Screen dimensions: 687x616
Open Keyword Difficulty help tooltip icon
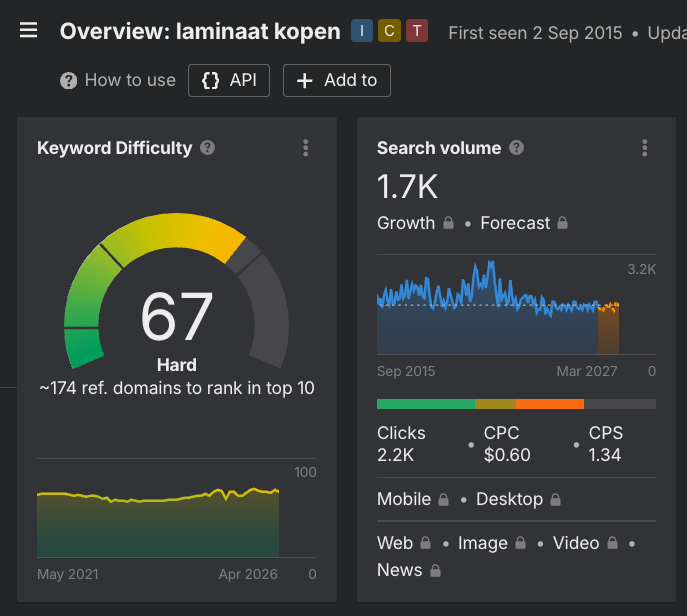pyautogui.click(x=208, y=148)
